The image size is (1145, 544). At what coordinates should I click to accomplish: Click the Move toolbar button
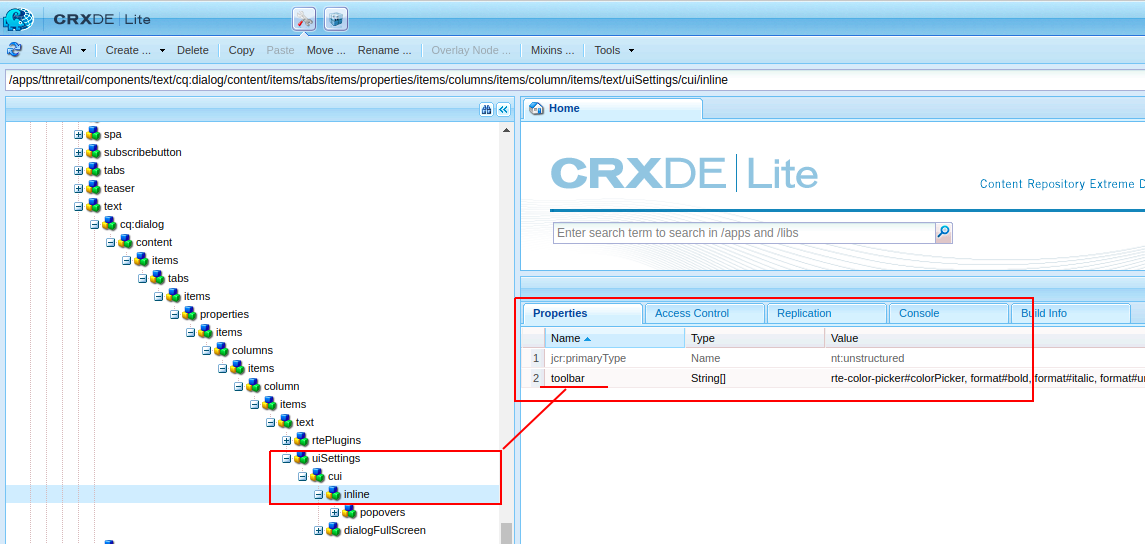pyautogui.click(x=326, y=50)
